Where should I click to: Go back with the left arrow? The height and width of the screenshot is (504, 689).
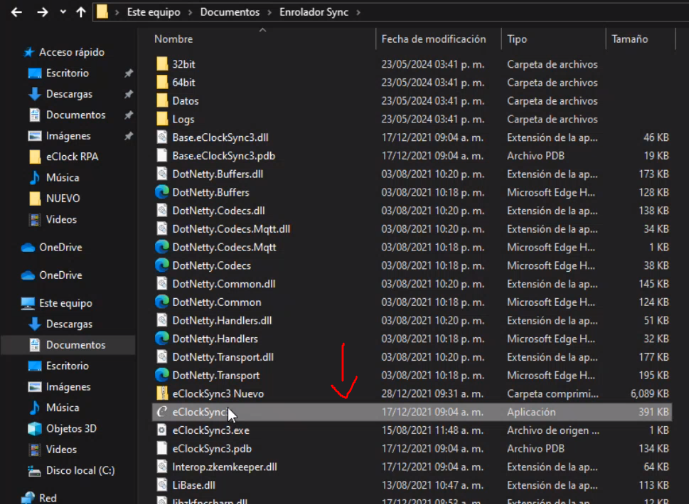[x=17, y=12]
